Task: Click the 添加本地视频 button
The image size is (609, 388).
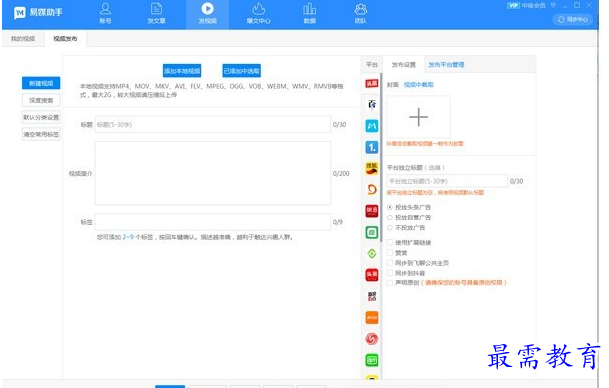Action: (182, 71)
